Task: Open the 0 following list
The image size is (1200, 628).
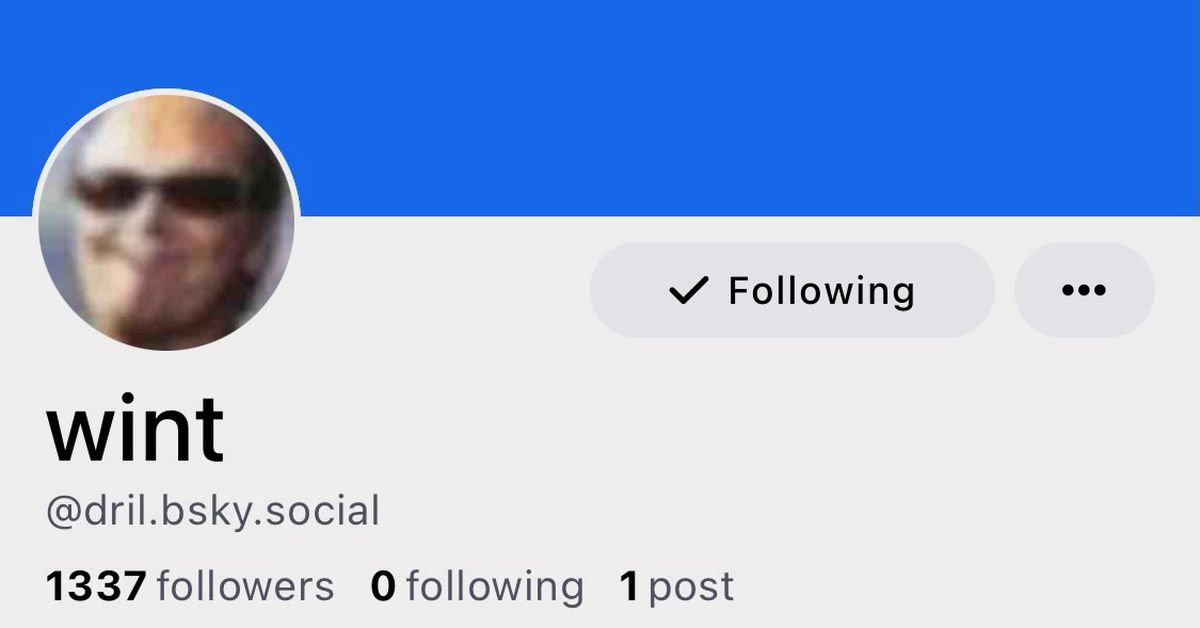Action: point(477,586)
